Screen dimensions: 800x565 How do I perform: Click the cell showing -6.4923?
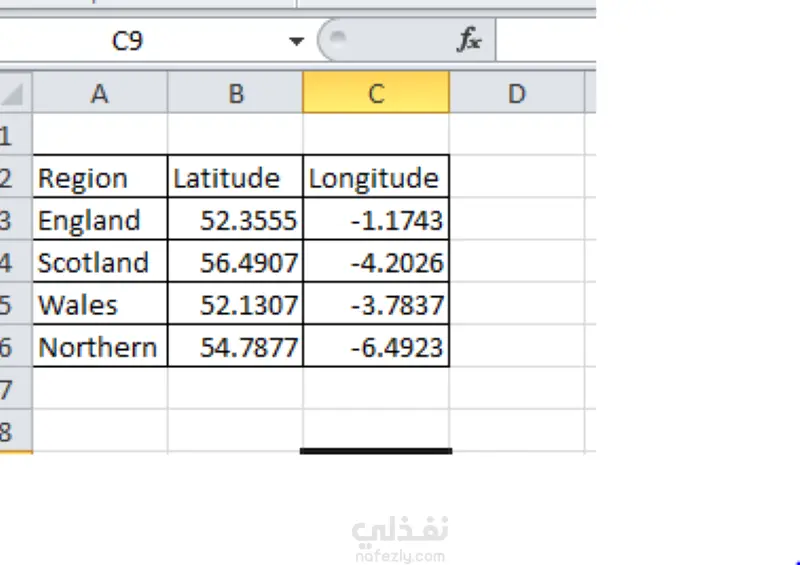click(376, 346)
